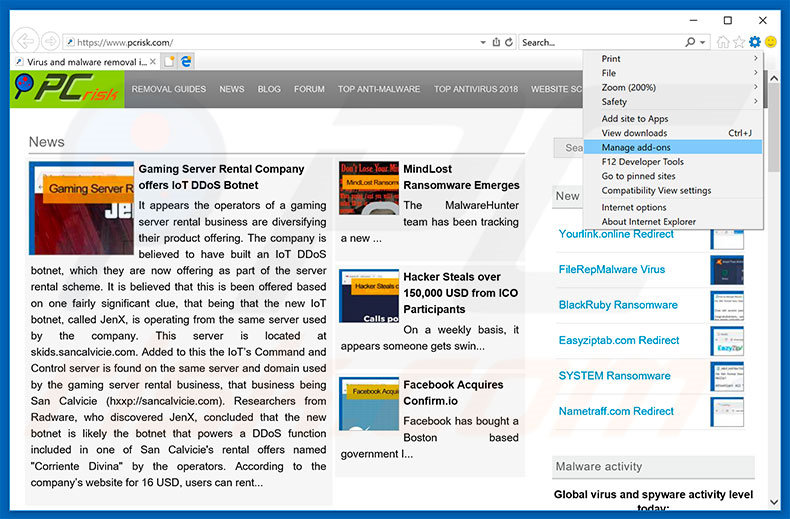790x519 pixels.
Task: Open Compatibility View settings
Action: [x=673, y=190]
